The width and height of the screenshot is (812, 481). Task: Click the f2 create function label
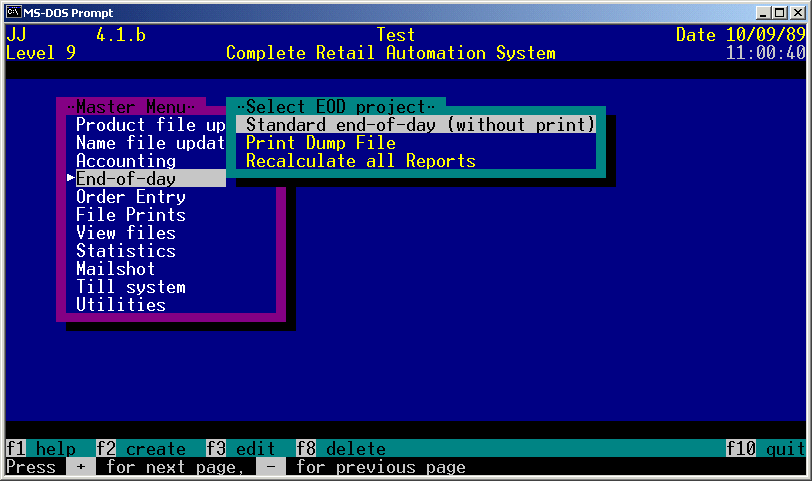pyautogui.click(x=141, y=449)
